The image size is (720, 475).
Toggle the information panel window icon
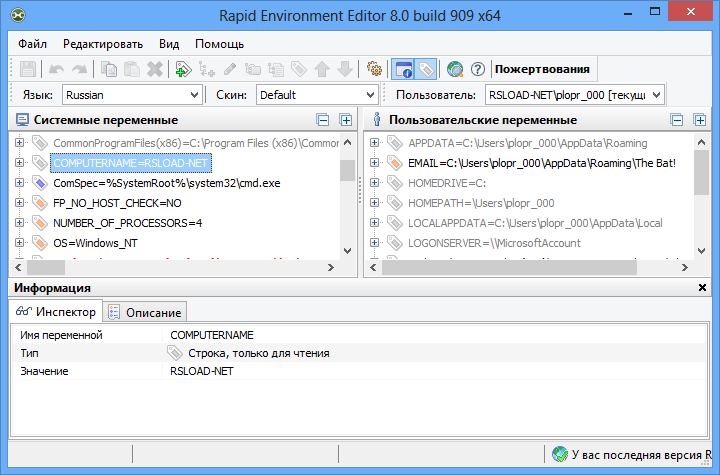point(403,69)
